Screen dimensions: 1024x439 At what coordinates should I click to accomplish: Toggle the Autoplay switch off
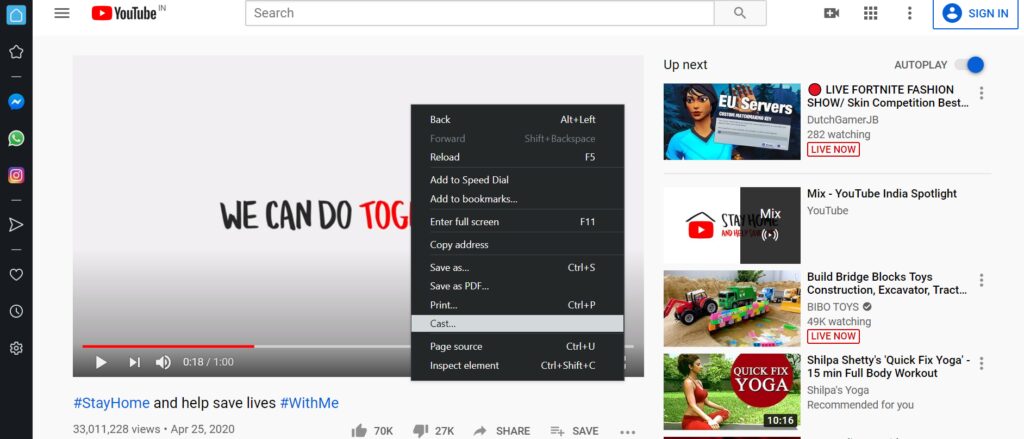coord(969,65)
